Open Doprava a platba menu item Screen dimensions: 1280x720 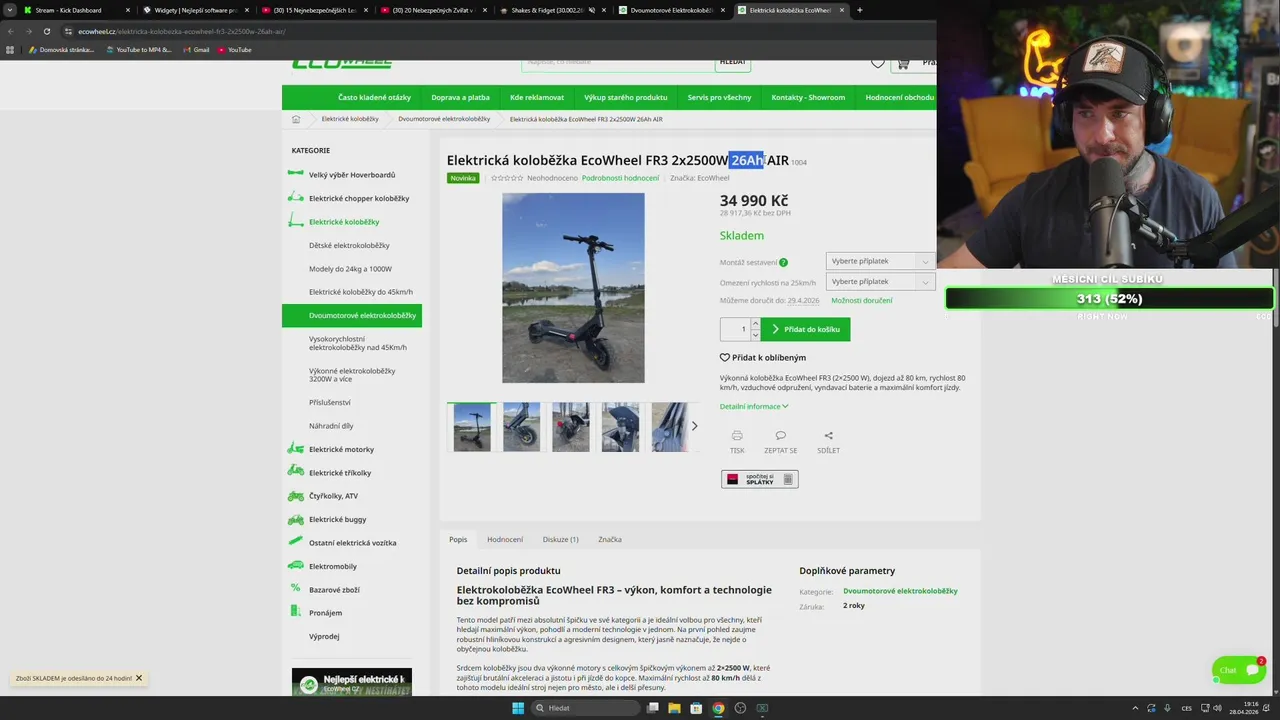[461, 97]
